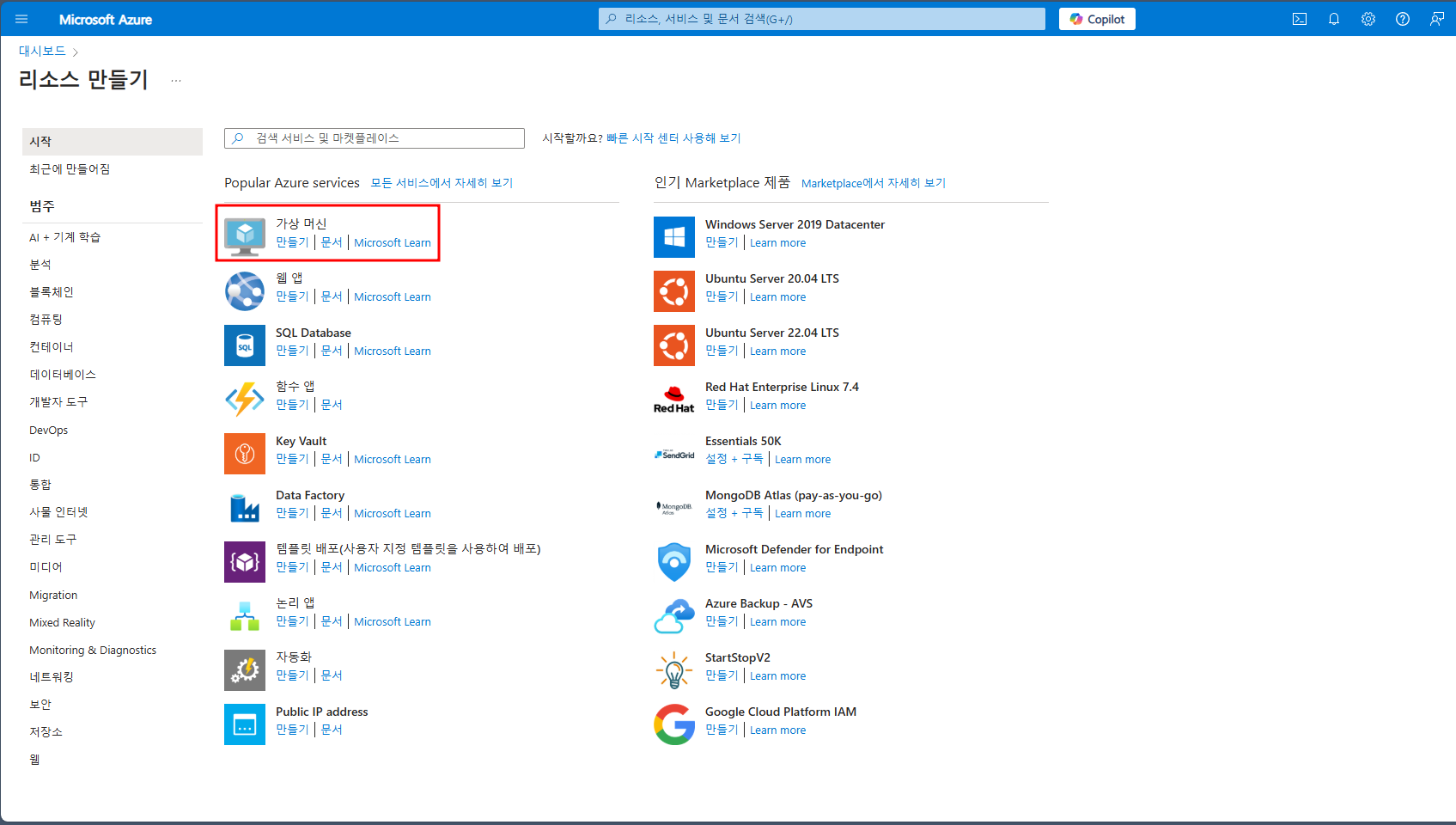Select the Mixed Reality category
1456x825 pixels.
pos(63,622)
